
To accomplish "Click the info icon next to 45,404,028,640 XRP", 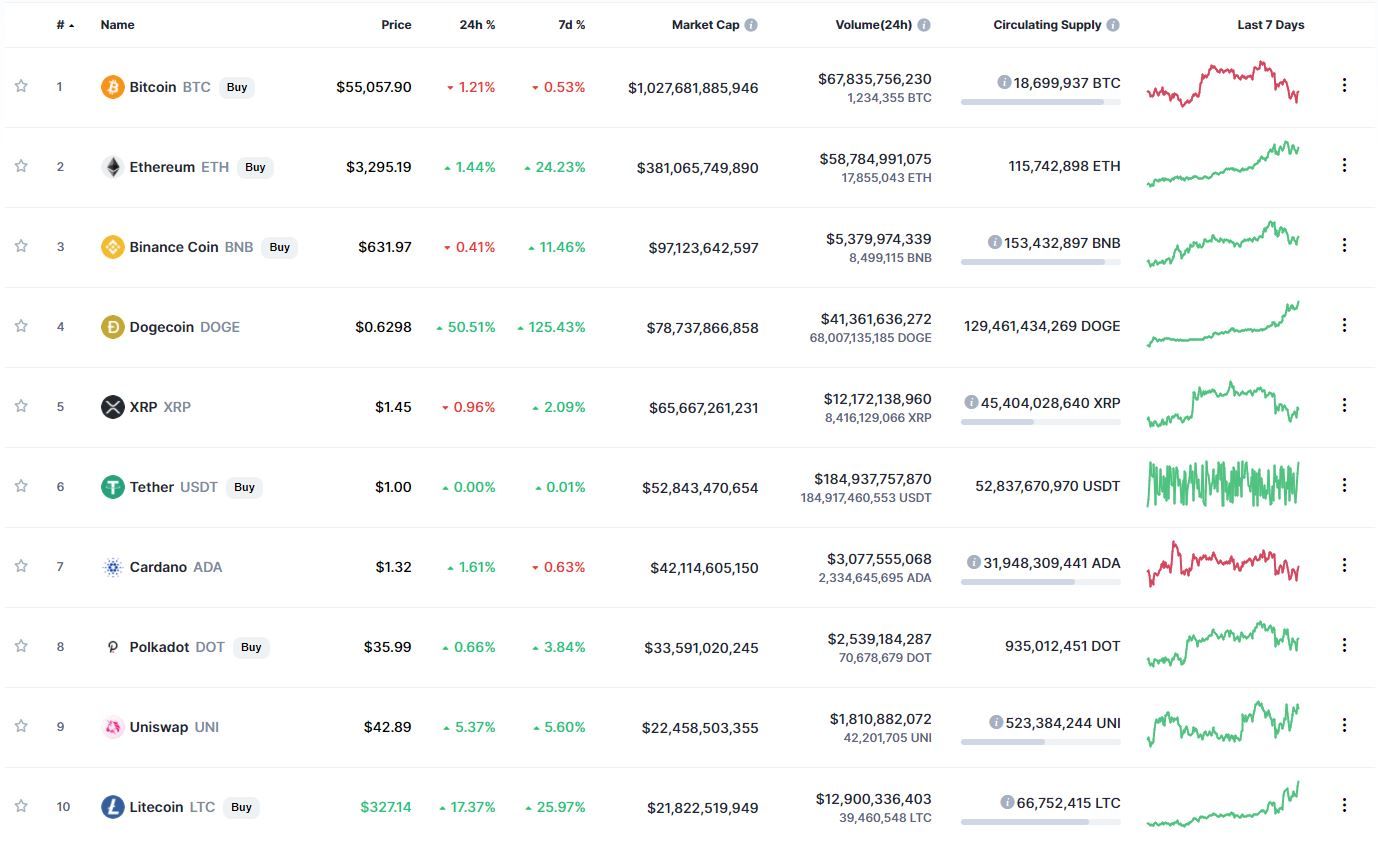I will pyautogui.click(x=971, y=402).
